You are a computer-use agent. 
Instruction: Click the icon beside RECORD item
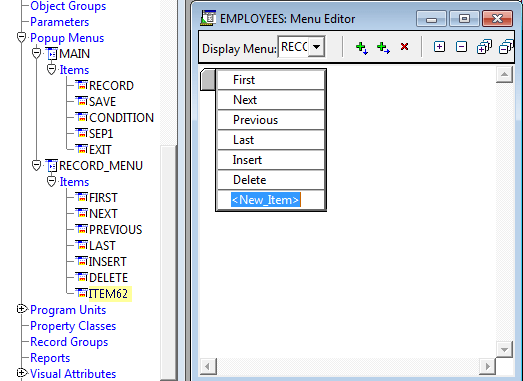click(81, 85)
